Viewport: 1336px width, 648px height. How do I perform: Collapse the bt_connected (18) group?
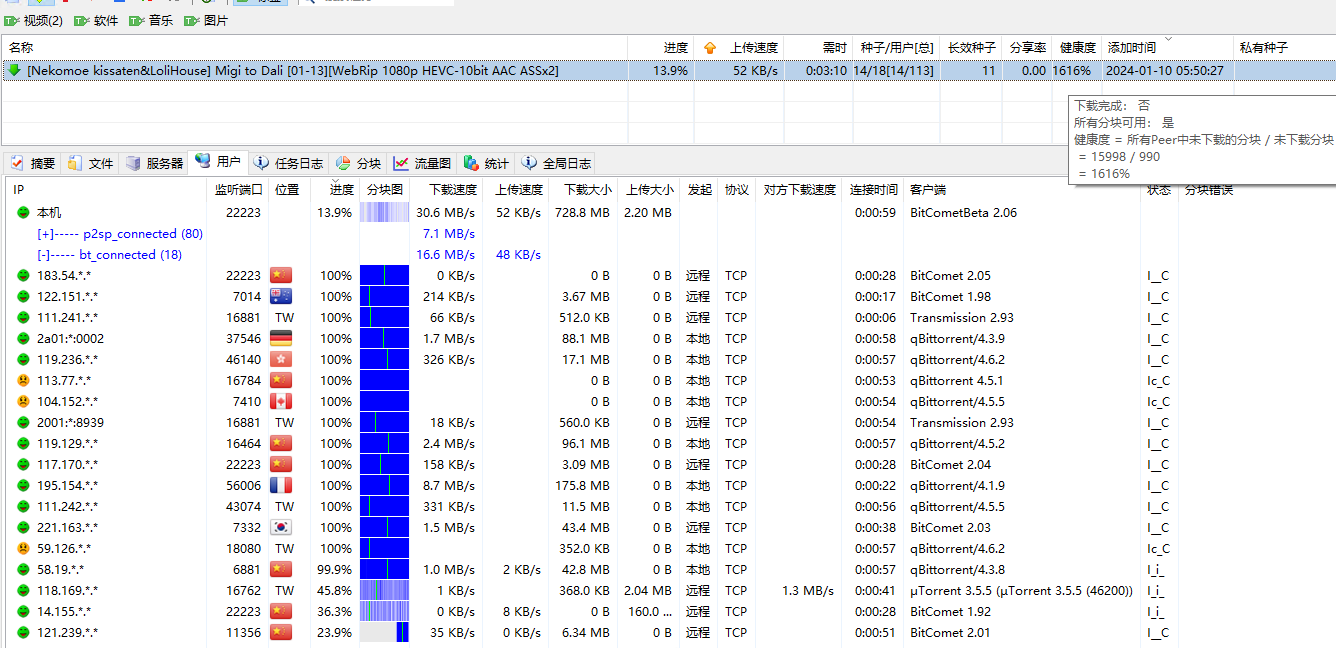[x=110, y=255]
